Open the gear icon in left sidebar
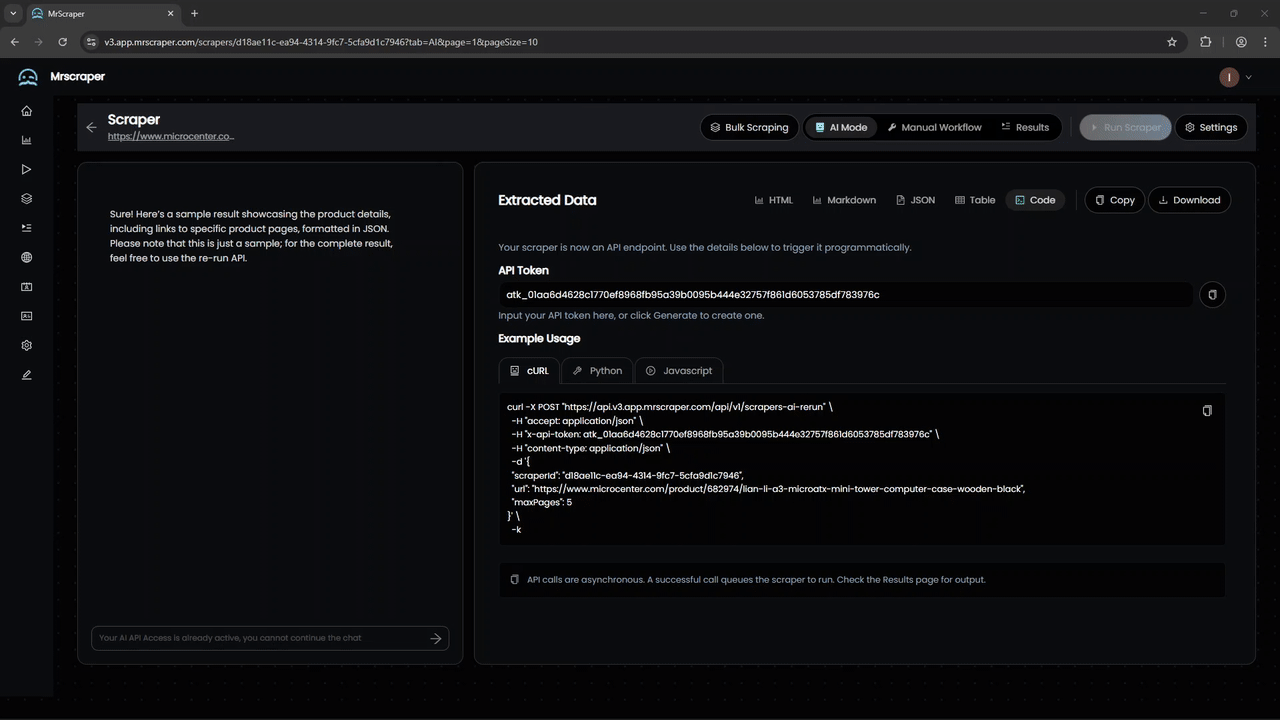1280x720 pixels. click(x=26, y=346)
